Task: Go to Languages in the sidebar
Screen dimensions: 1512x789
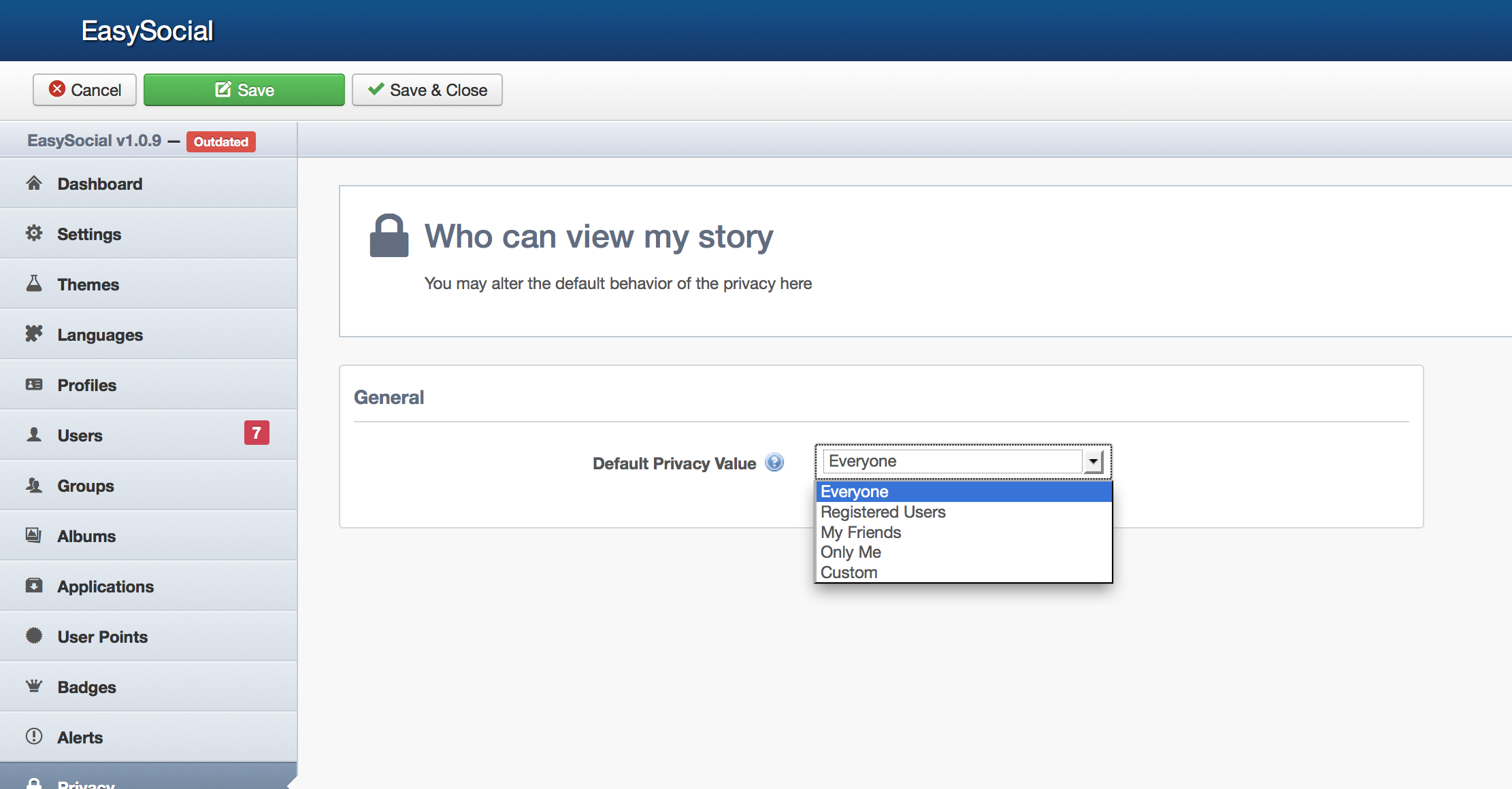Action: 148,335
